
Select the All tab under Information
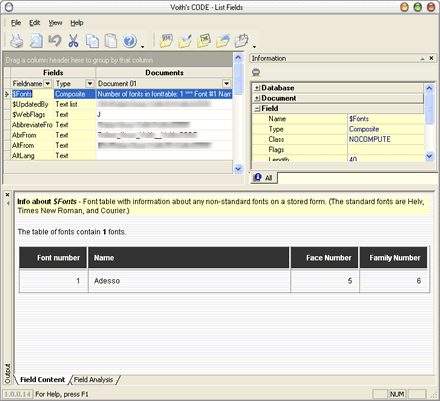pos(263,178)
